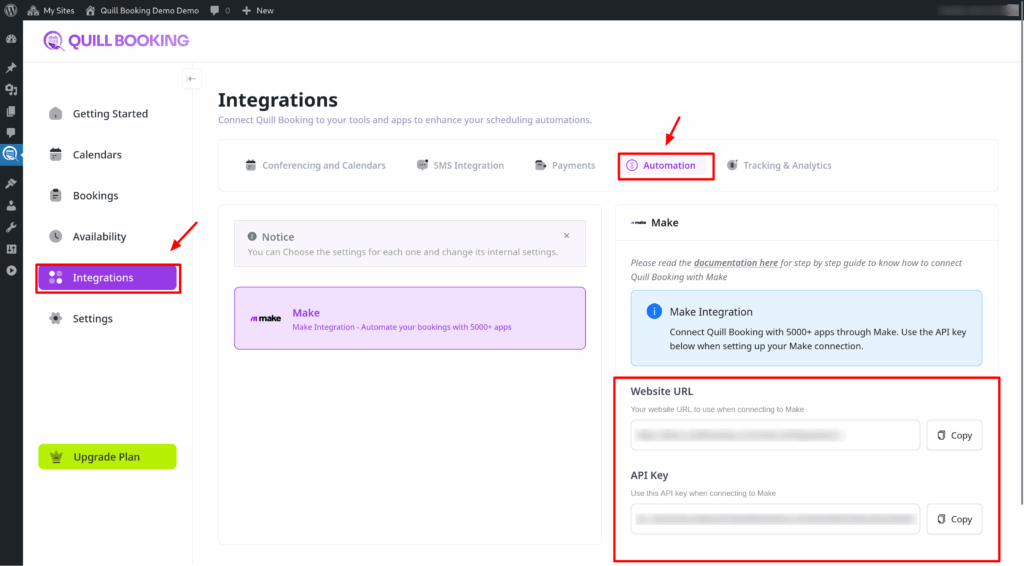Image resolution: width=1024 pixels, height=566 pixels.
Task: Open comments bubble in top admin bar
Action: 219,10
